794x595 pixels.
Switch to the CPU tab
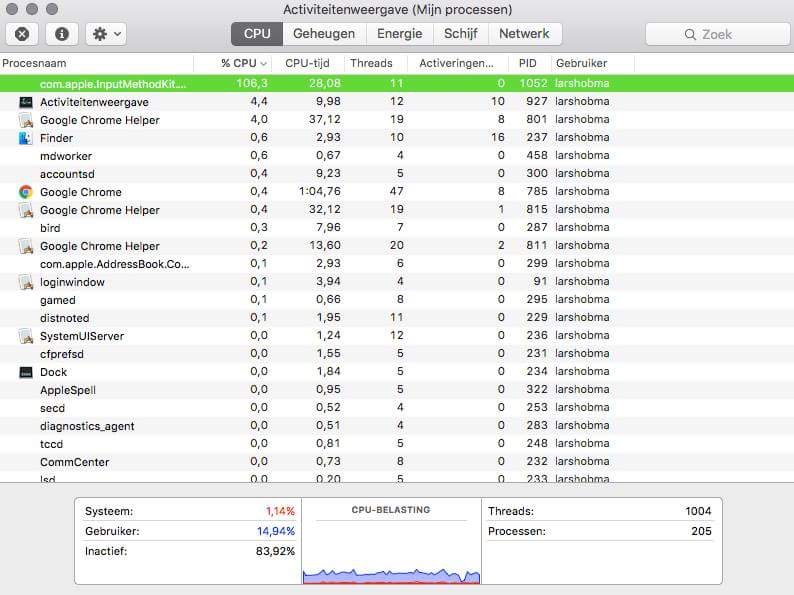(x=257, y=34)
